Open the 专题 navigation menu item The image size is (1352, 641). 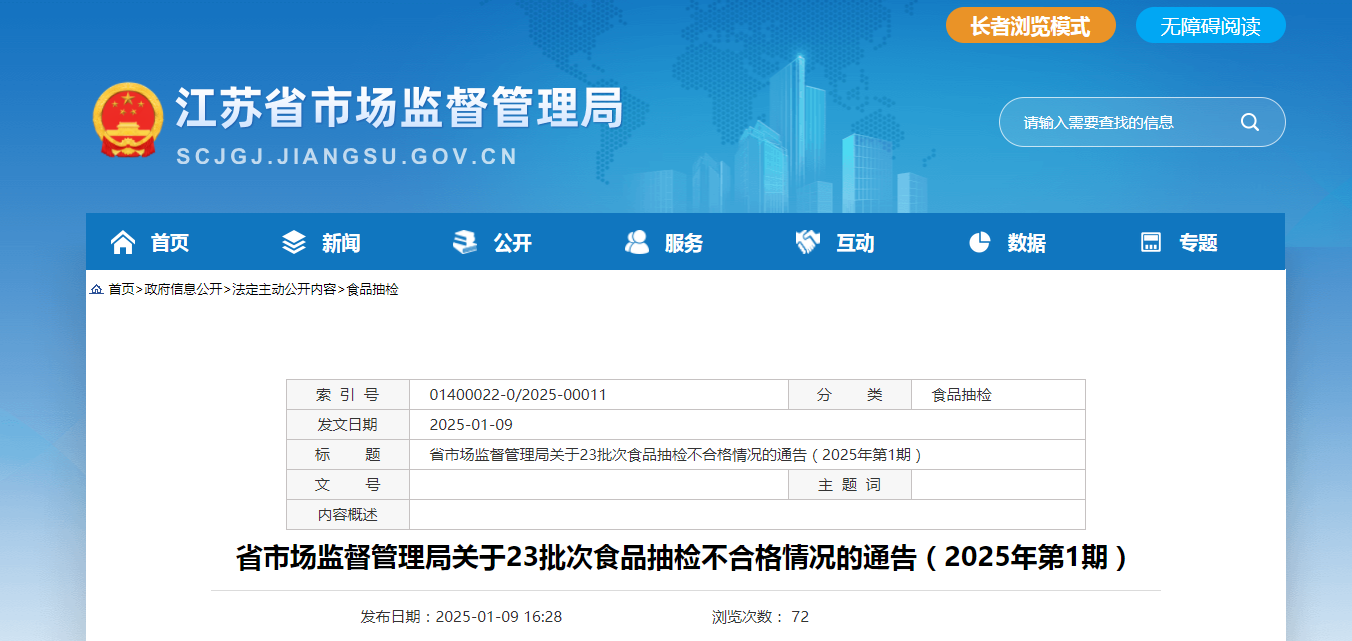(x=1198, y=242)
